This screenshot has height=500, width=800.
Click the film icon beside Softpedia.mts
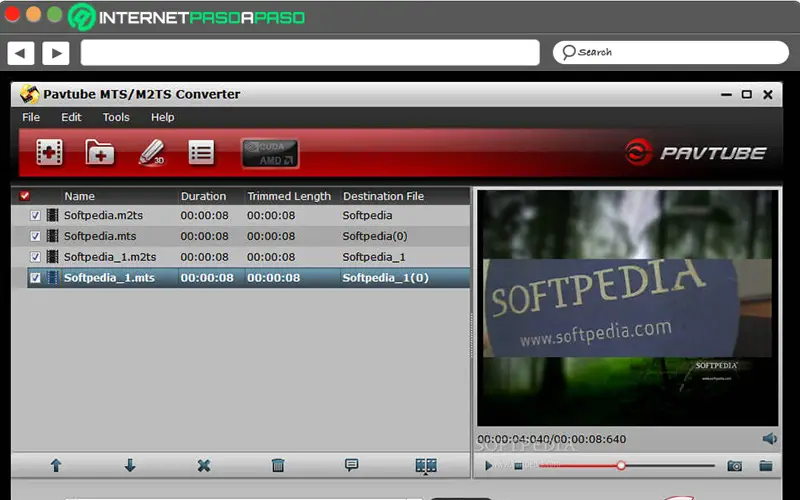pos(52,236)
